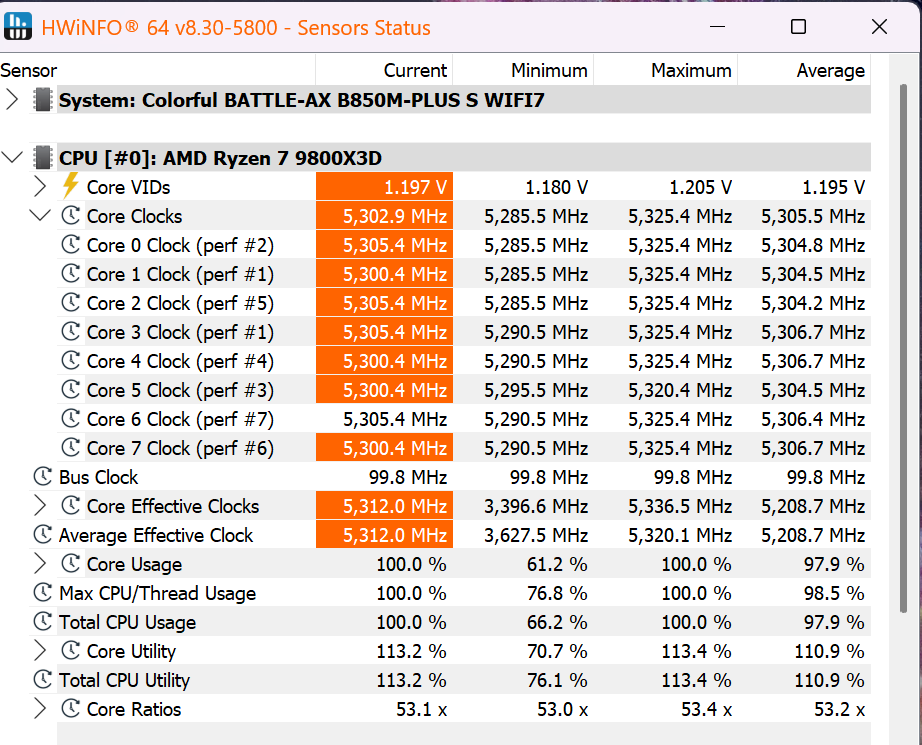Click the lightning bolt icon beside Core VIDs
922x745 pixels.
70,186
